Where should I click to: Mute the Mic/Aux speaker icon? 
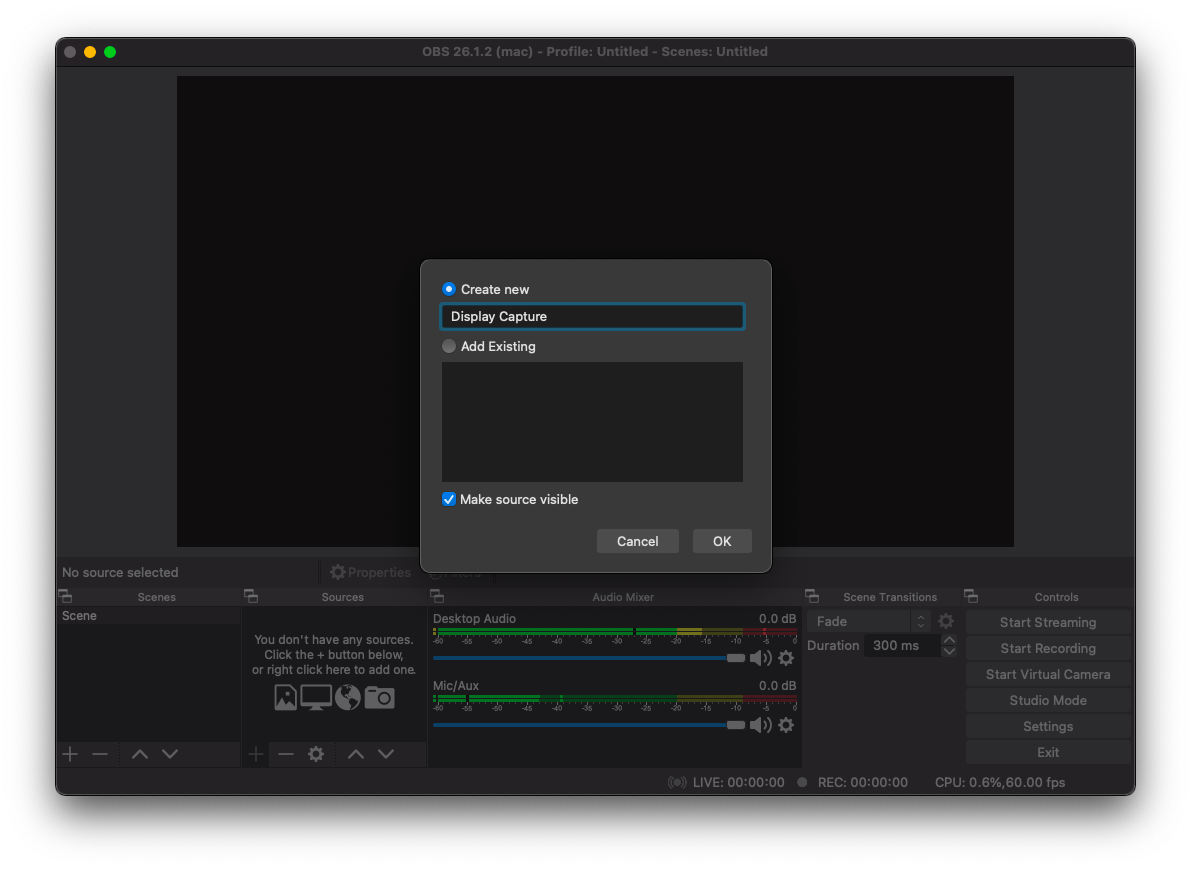coord(760,725)
